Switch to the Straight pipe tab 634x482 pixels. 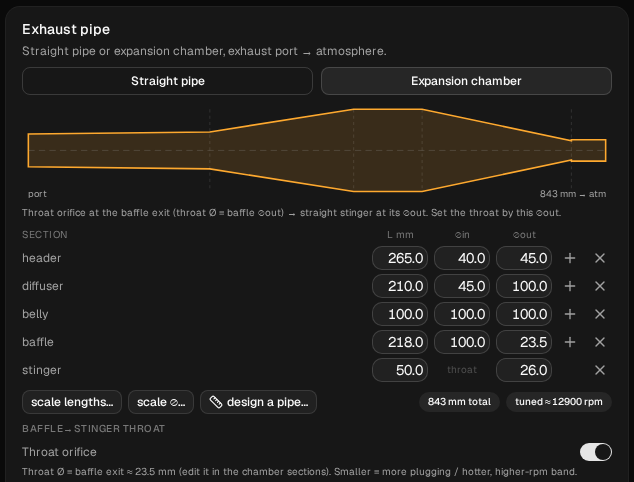tap(167, 81)
